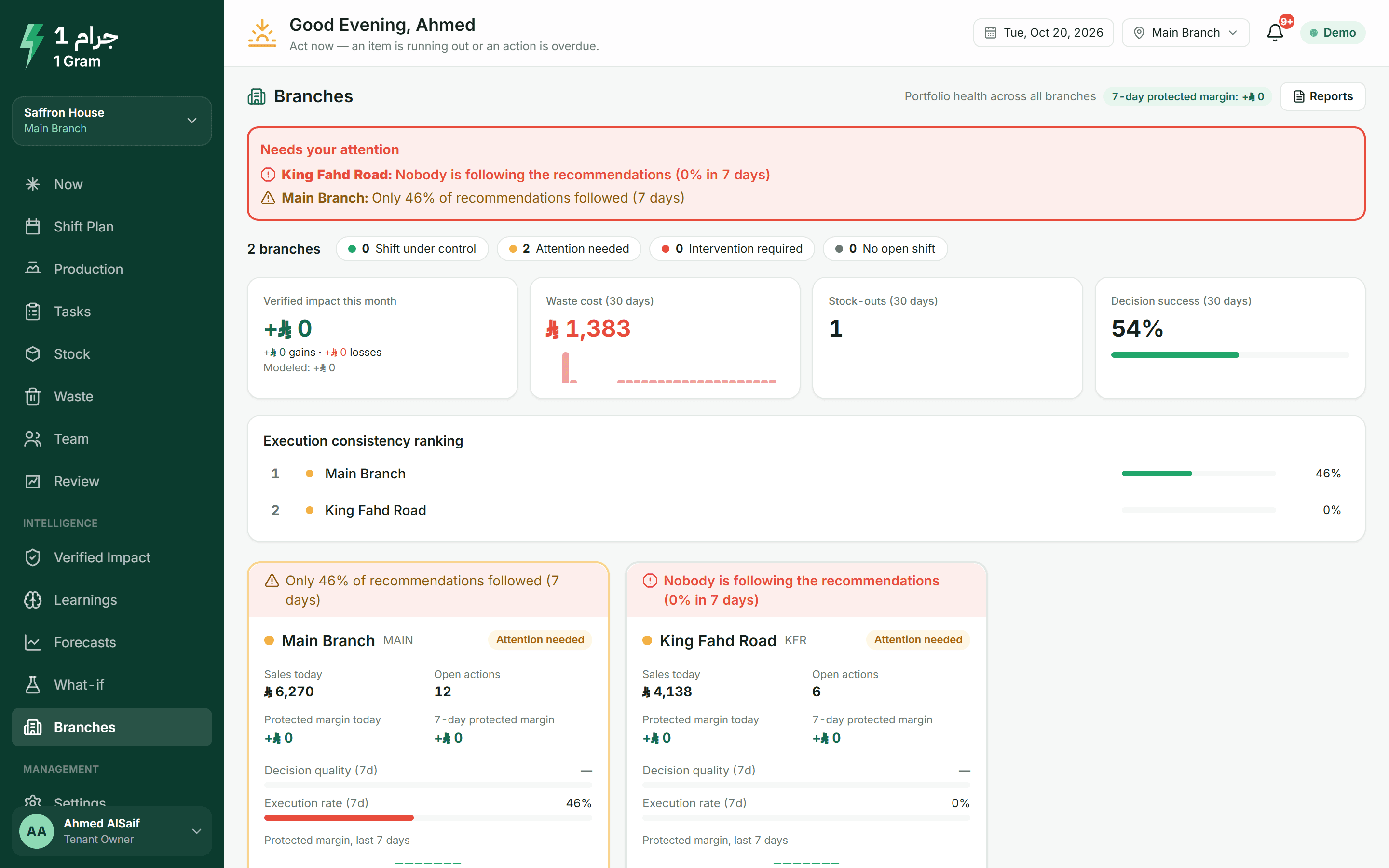The image size is (1389, 868).
Task: Click the building icon beside the Branches heading
Action: coord(257,96)
